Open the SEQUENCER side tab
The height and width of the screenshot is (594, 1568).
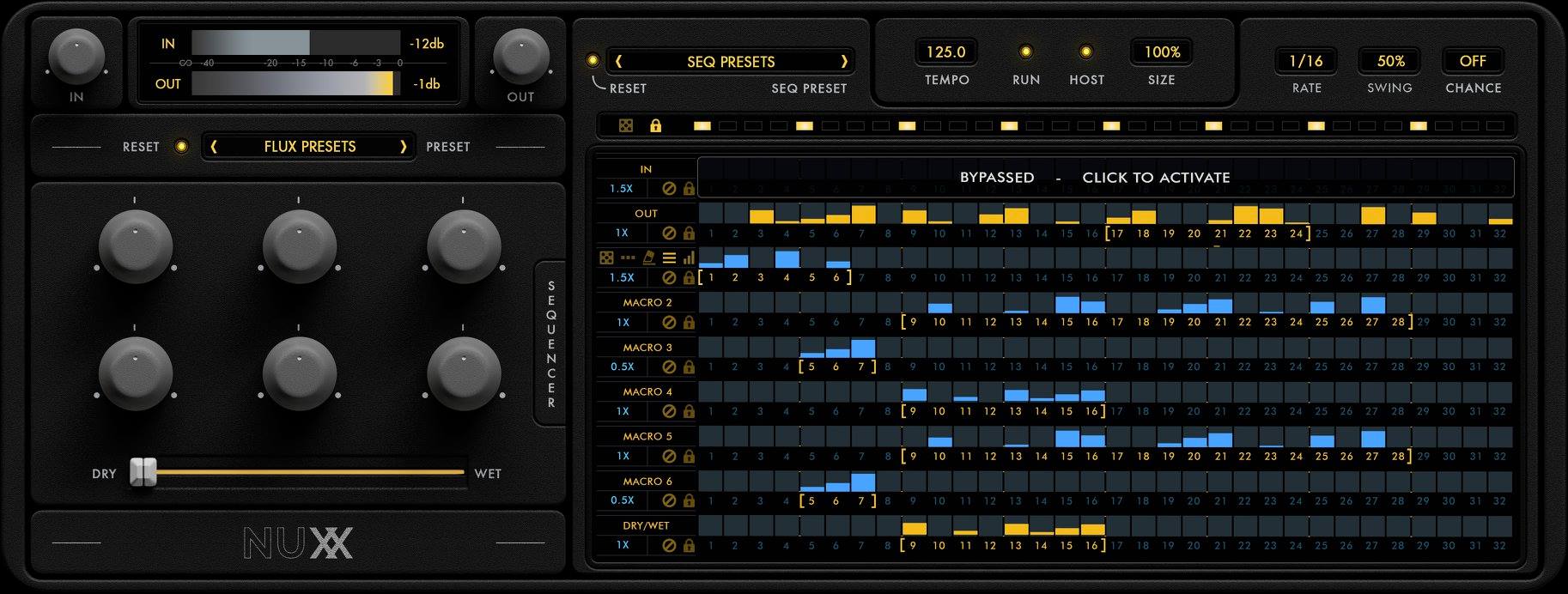click(x=550, y=343)
